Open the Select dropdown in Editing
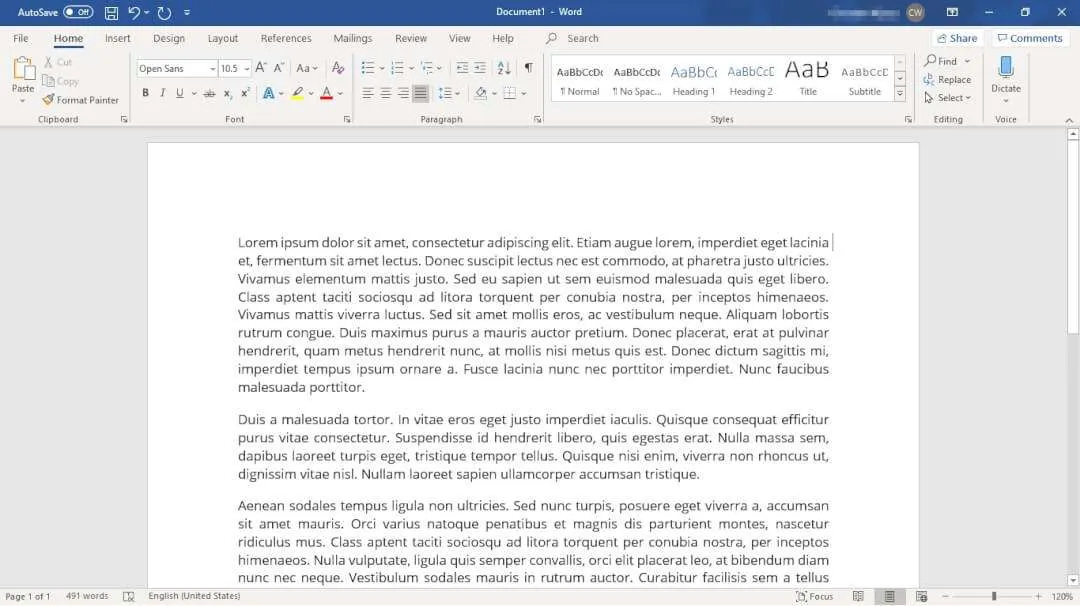The width and height of the screenshot is (1080, 606). pyautogui.click(x=948, y=98)
